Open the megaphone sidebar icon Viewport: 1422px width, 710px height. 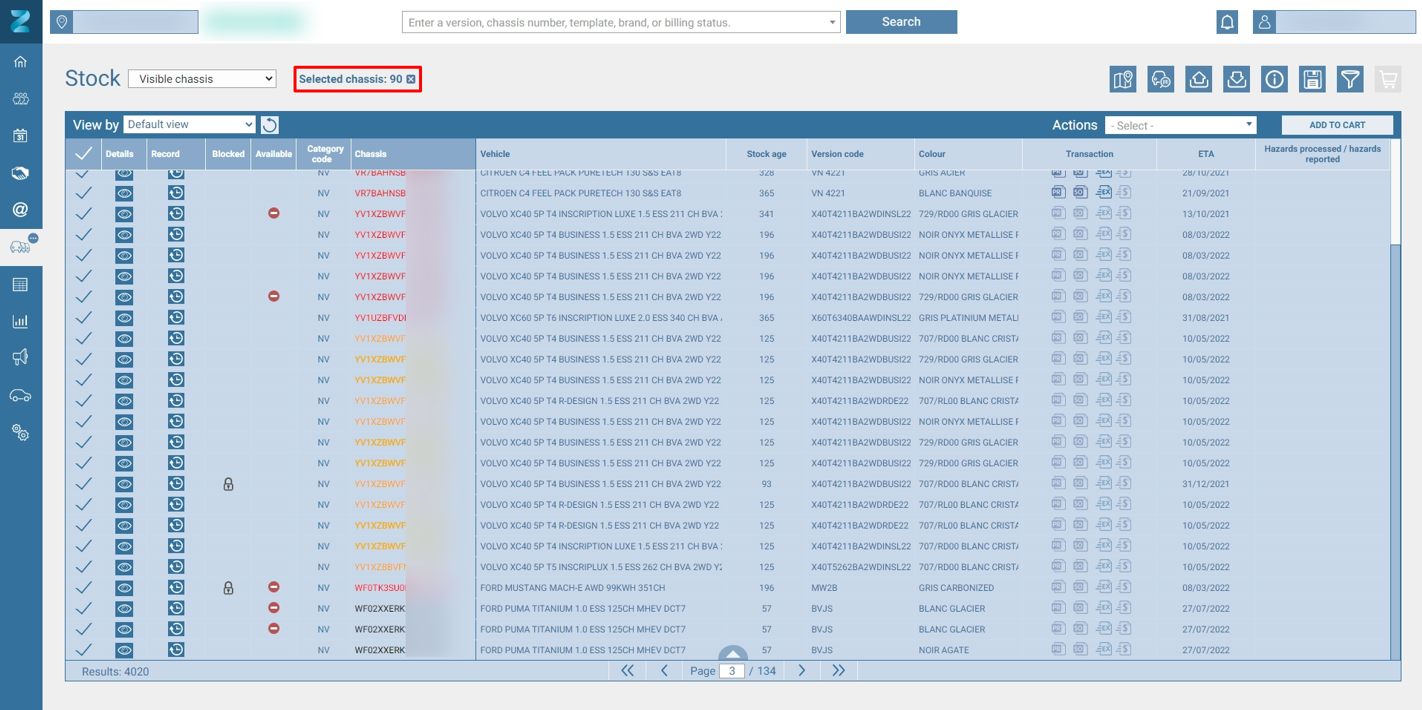pyautogui.click(x=20, y=358)
